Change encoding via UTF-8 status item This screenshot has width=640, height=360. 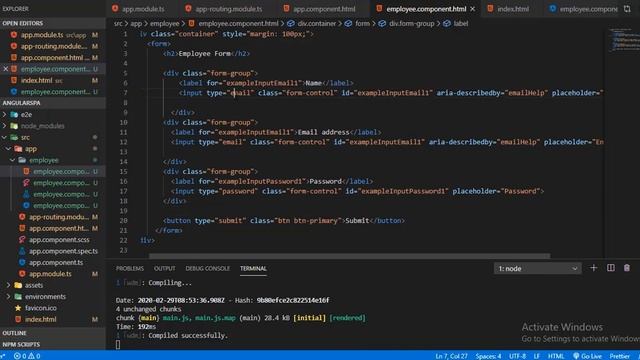point(518,356)
